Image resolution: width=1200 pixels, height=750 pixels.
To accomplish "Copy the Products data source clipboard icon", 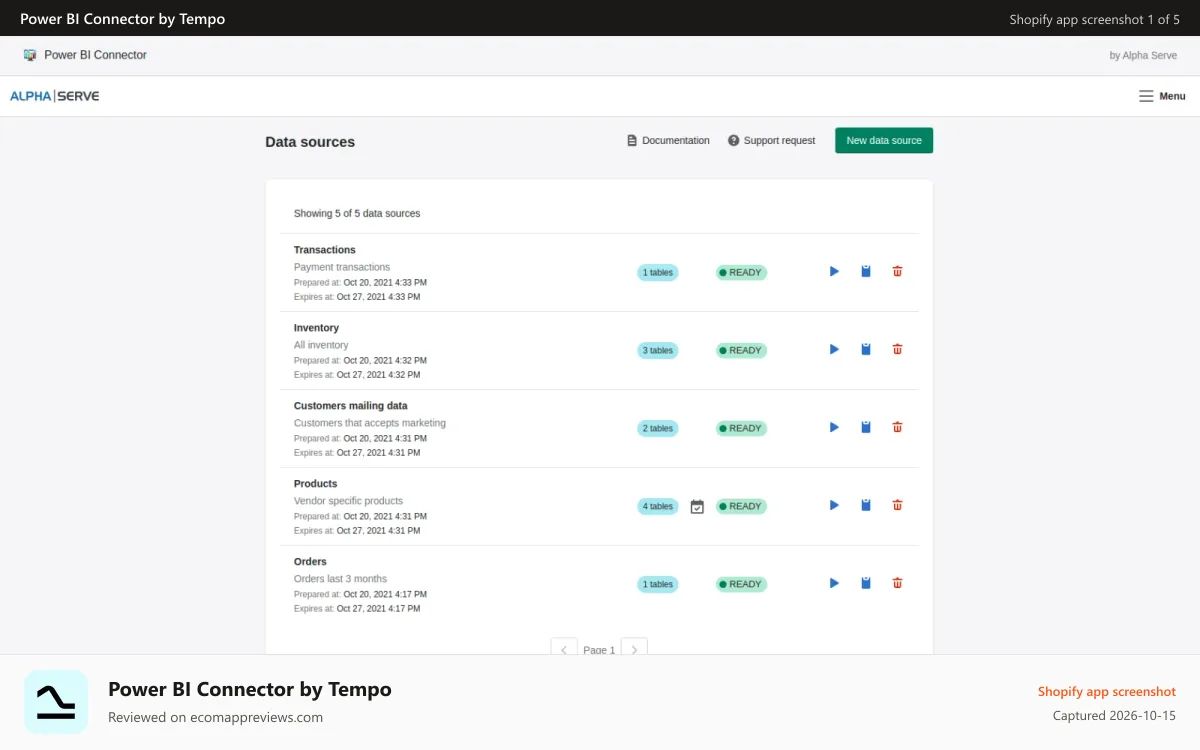I will pyautogui.click(x=866, y=505).
